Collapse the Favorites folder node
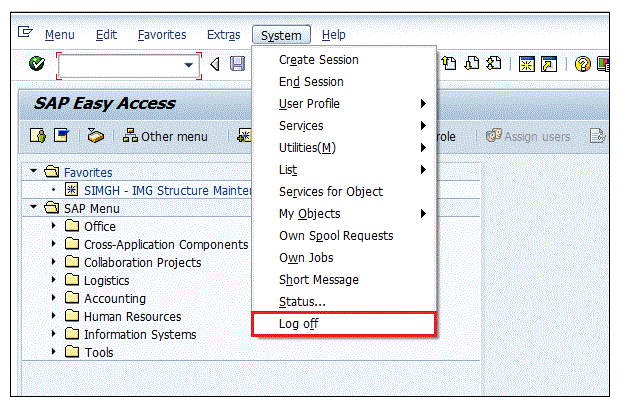Image resolution: width=639 pixels, height=409 pixels. coord(33,171)
